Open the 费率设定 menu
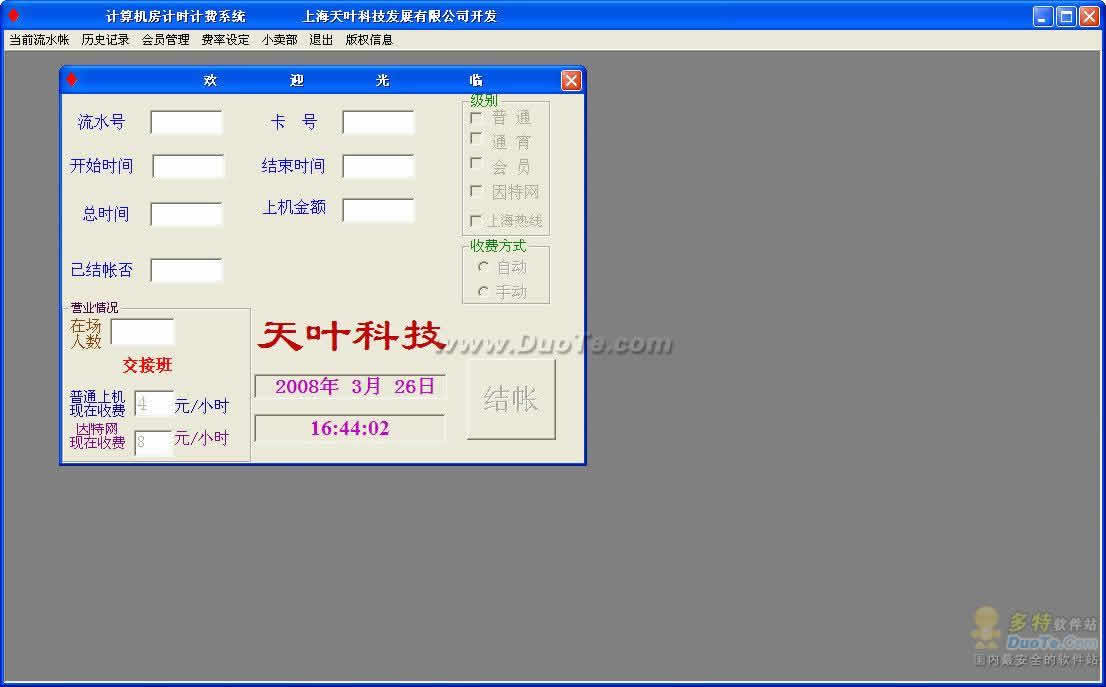Viewport: 1106px width, 687px height. tap(226, 40)
